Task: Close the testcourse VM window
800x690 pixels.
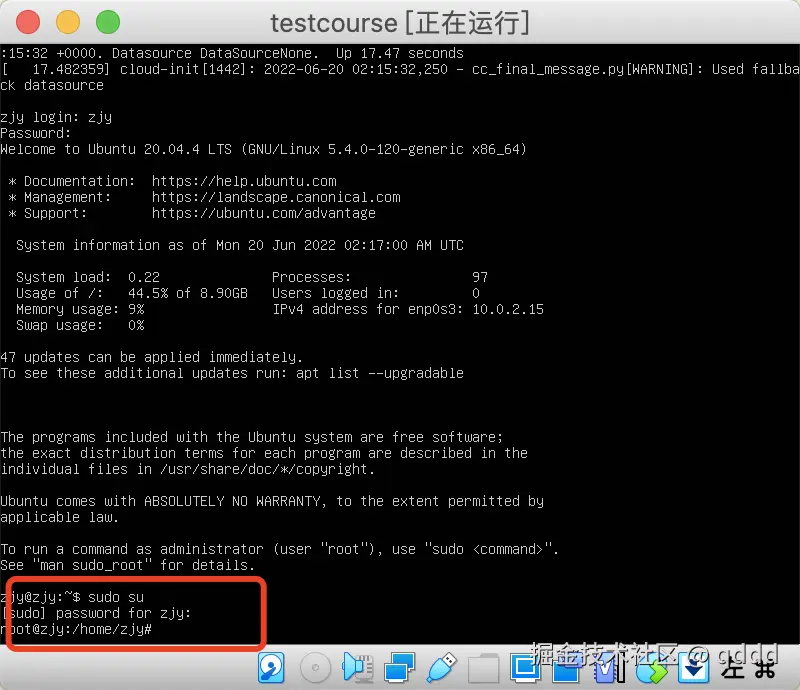Action: pos(28,22)
